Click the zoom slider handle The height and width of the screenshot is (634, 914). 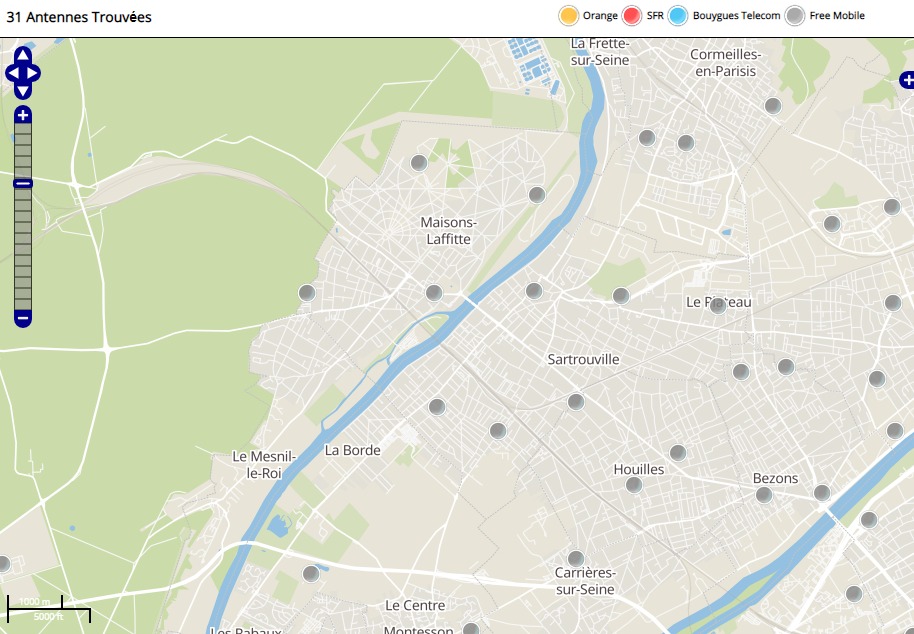click(22, 183)
